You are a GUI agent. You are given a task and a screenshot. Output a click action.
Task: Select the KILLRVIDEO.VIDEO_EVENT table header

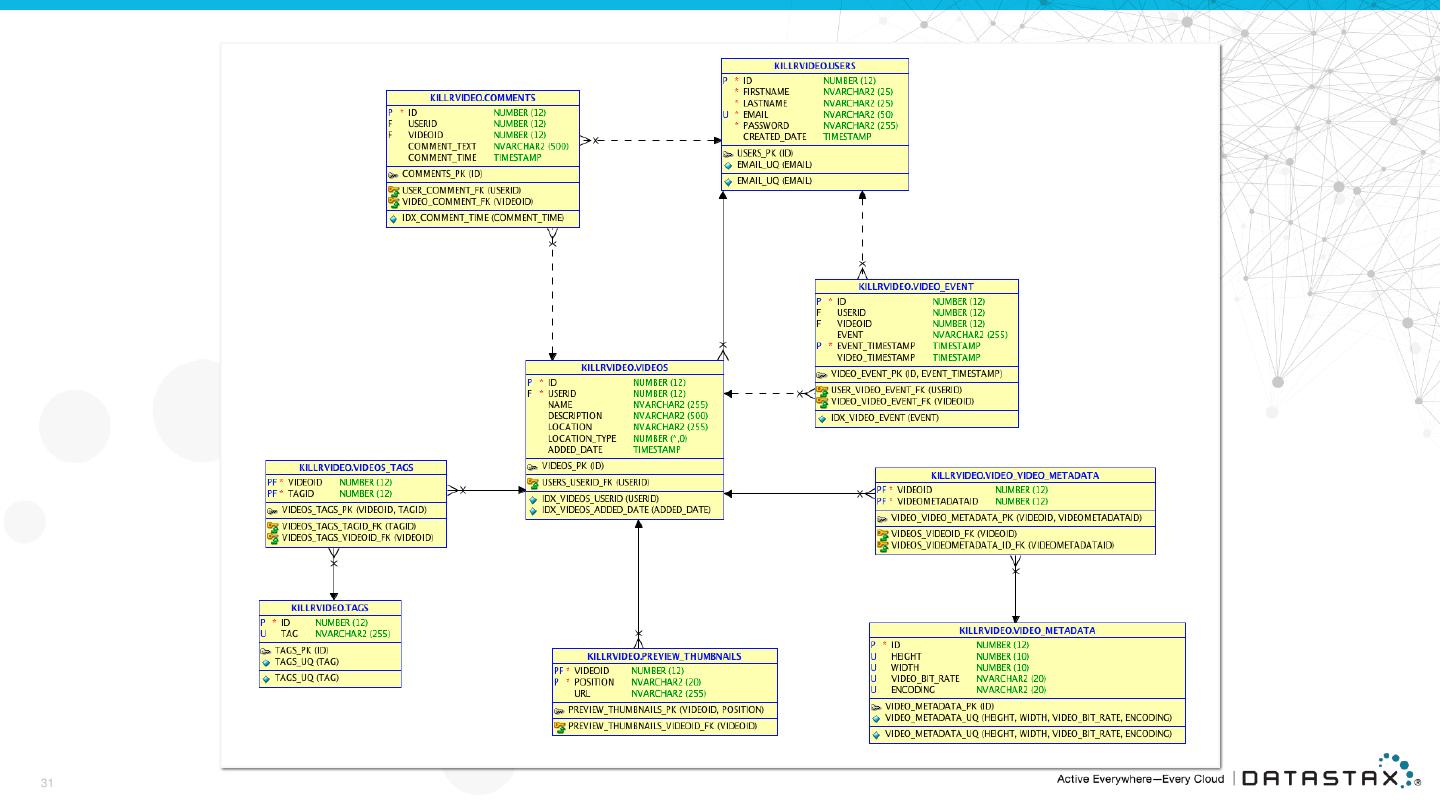click(916, 286)
